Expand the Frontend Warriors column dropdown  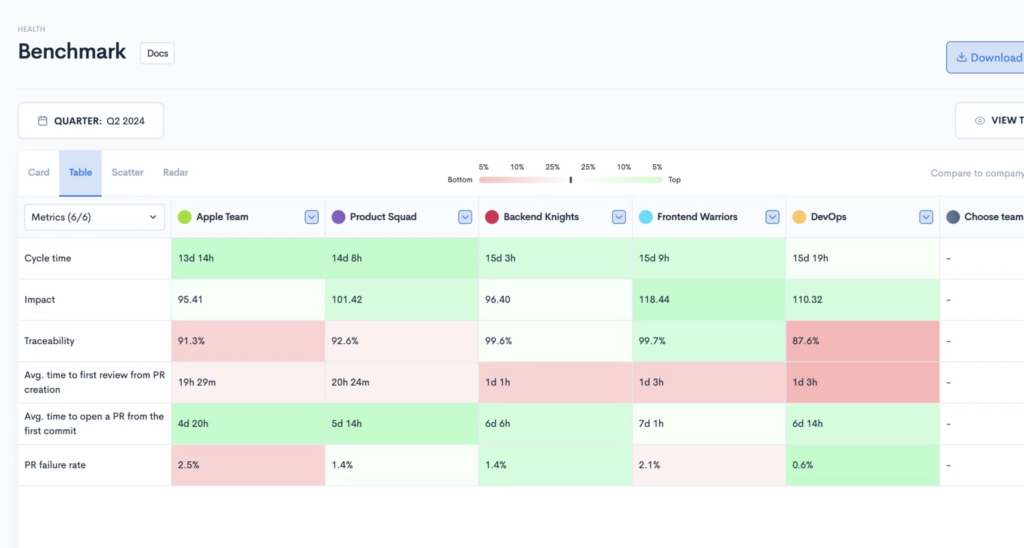772,217
